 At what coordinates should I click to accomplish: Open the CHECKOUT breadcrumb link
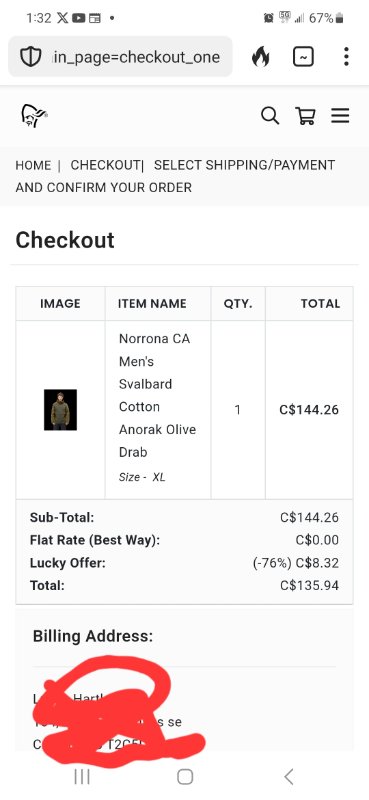tap(105, 165)
